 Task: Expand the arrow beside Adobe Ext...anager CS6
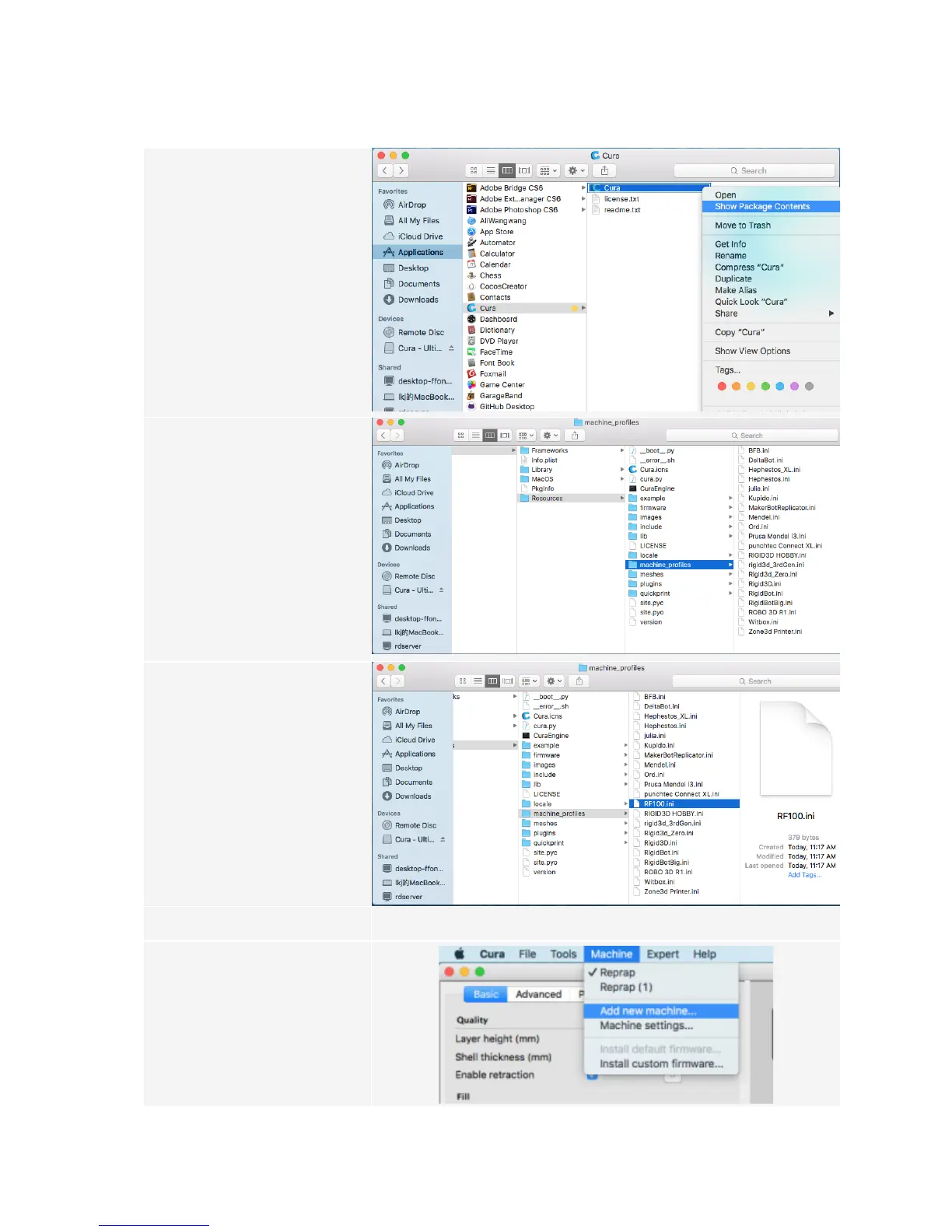583,199
